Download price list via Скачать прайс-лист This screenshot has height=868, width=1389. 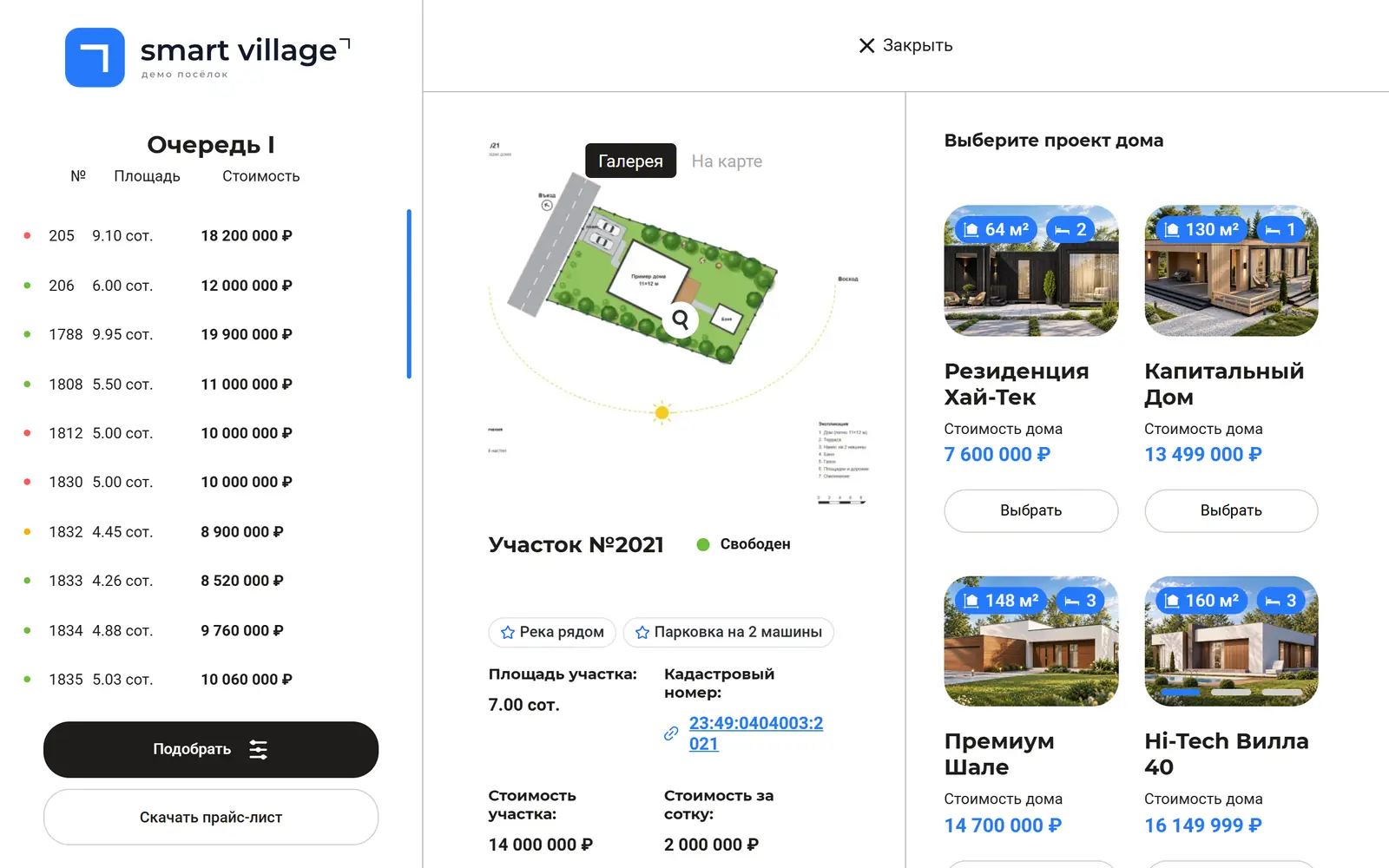pos(211,817)
